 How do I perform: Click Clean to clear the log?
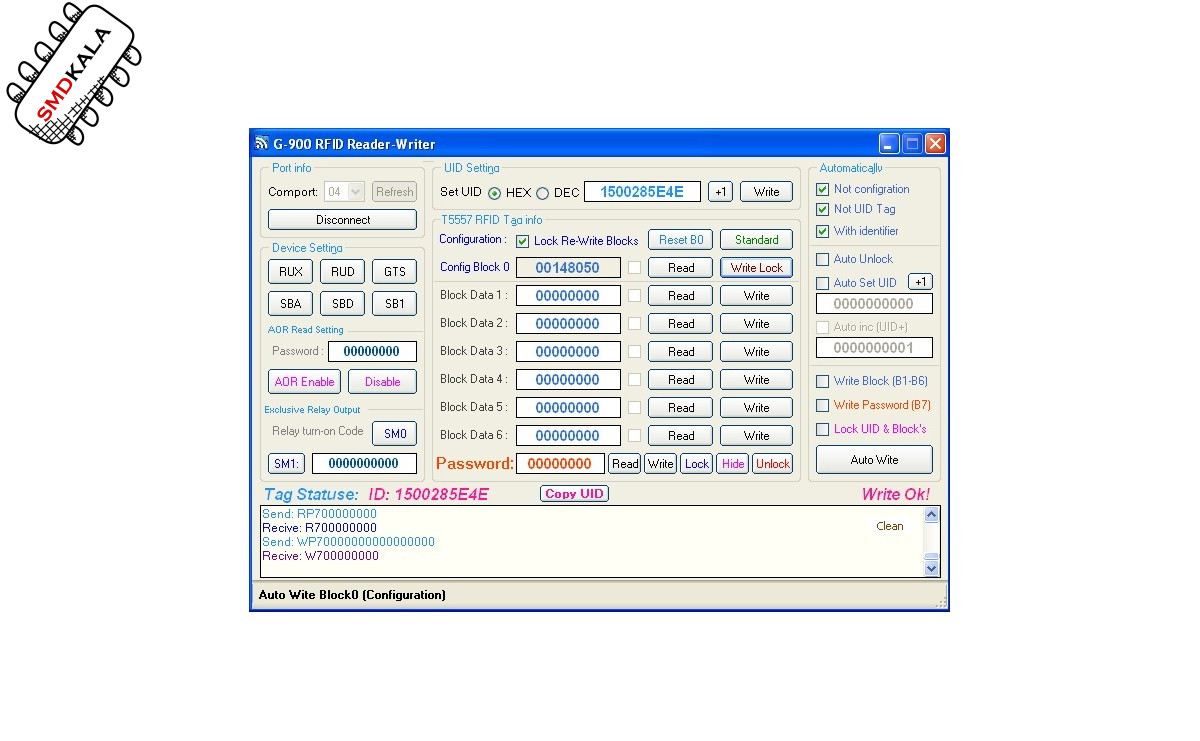pos(889,526)
